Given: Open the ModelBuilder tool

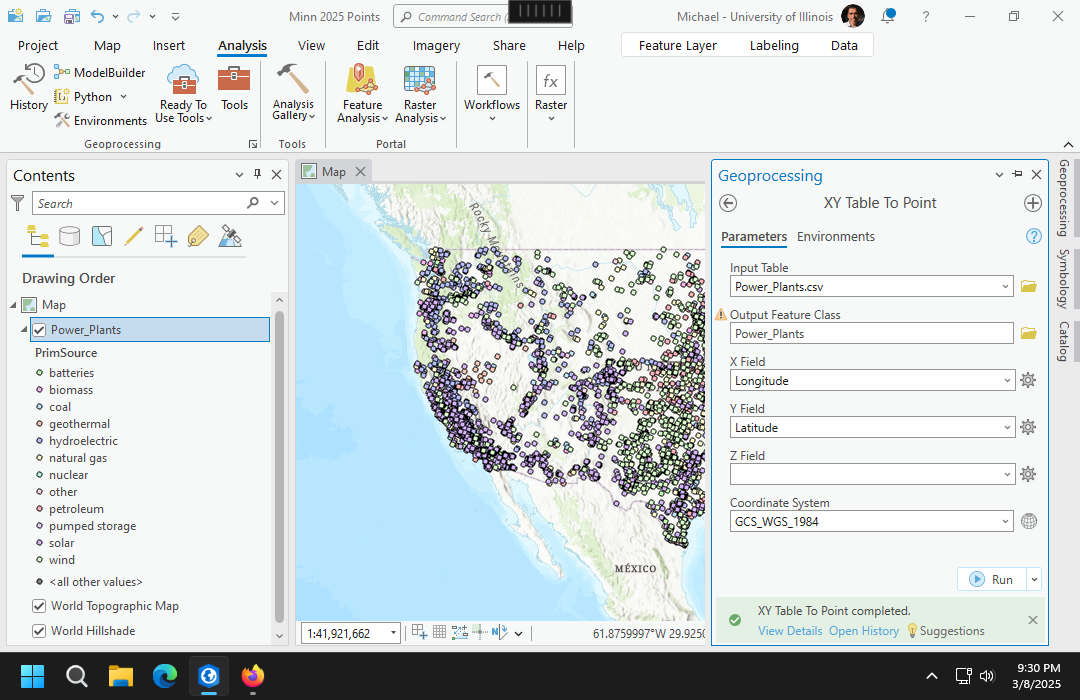Looking at the screenshot, I should pyautogui.click(x=100, y=72).
